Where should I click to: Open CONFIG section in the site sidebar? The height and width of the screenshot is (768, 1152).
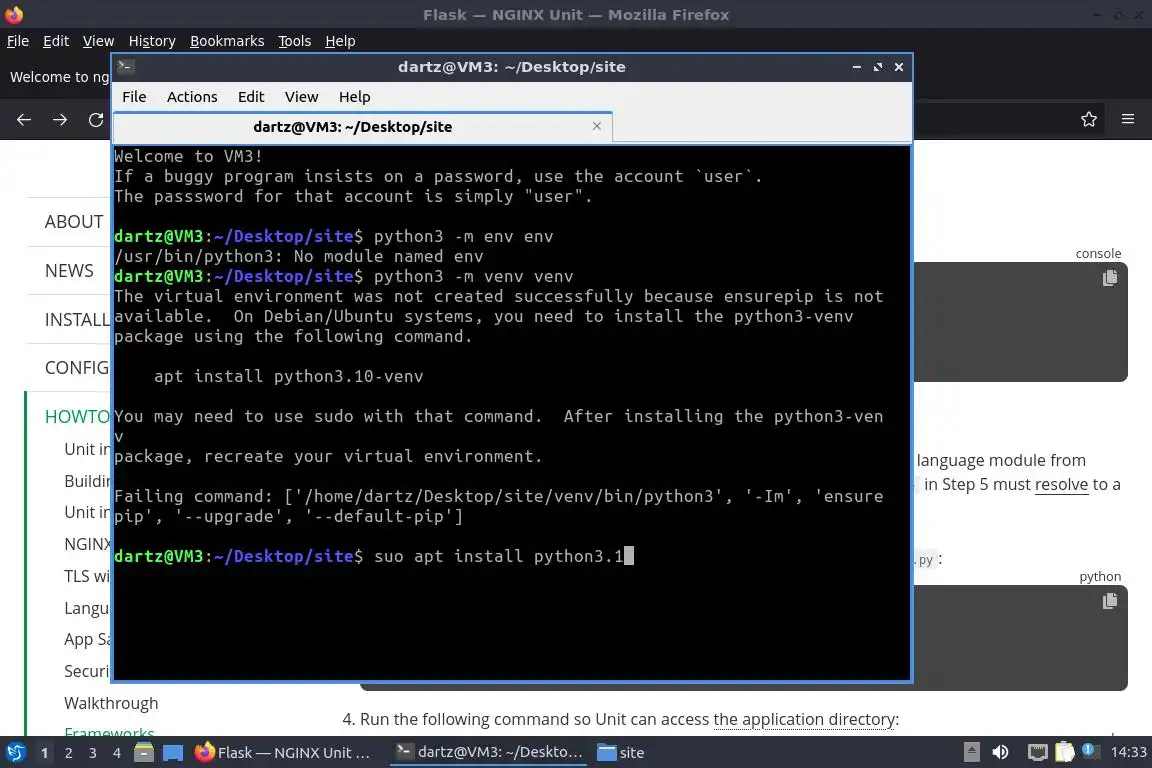pos(76,367)
